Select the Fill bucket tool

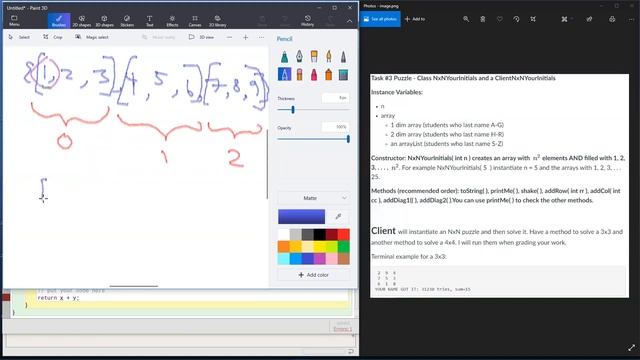[x=343, y=74]
